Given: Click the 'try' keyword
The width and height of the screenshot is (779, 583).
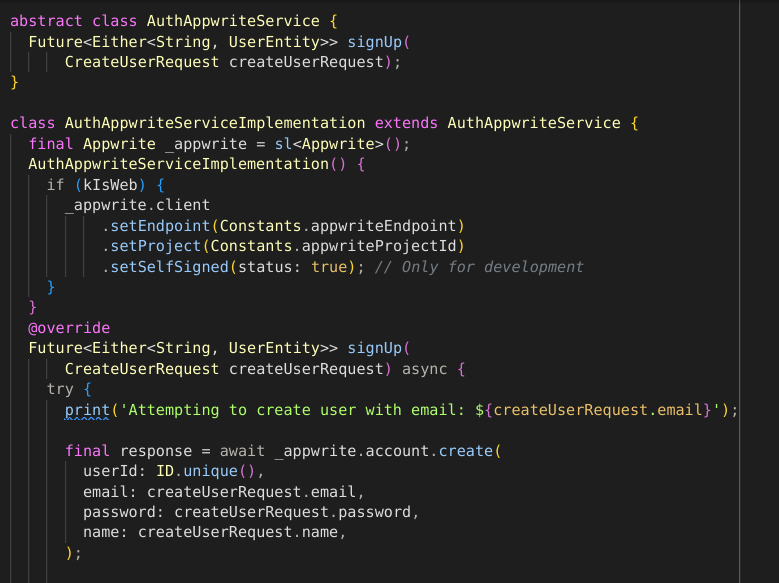Looking at the screenshot, I should point(60,389).
